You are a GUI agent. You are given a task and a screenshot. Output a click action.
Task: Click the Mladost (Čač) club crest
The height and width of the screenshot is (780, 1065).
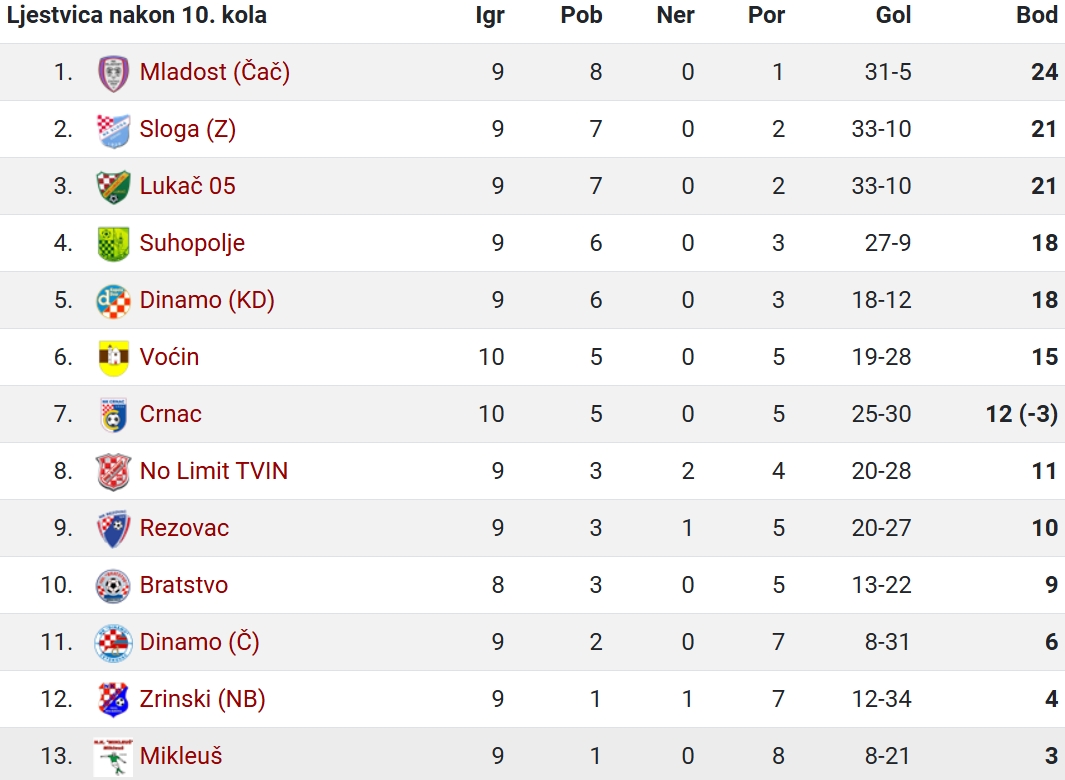[x=113, y=73]
